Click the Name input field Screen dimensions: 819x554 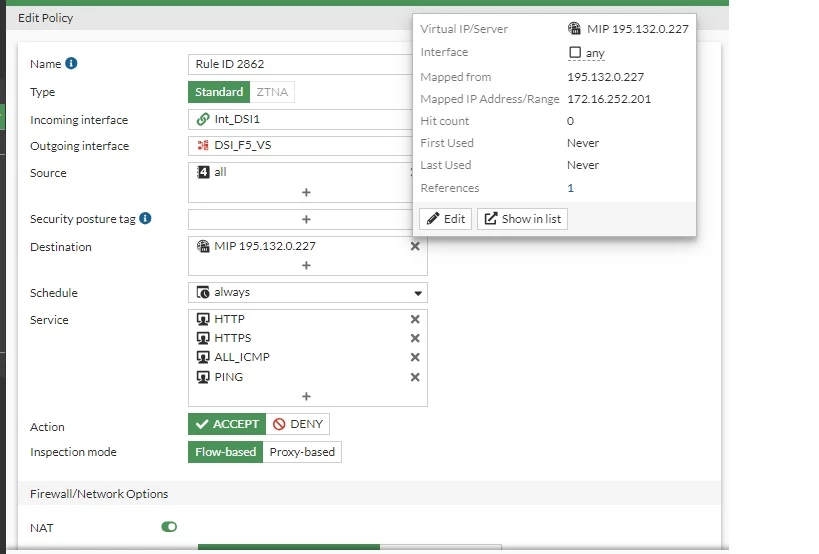point(300,64)
